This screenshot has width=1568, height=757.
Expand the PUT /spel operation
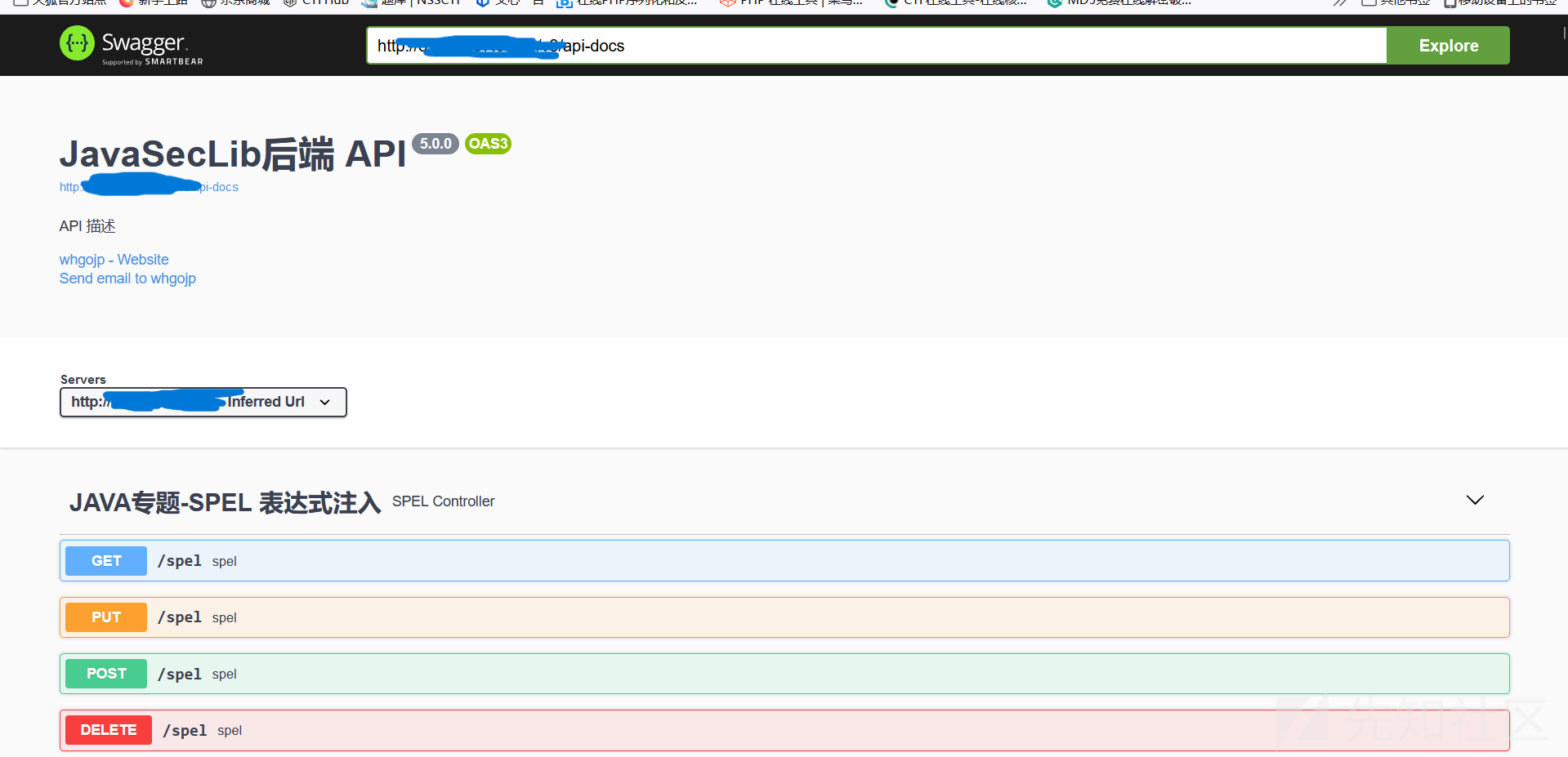pyautogui.click(x=784, y=617)
